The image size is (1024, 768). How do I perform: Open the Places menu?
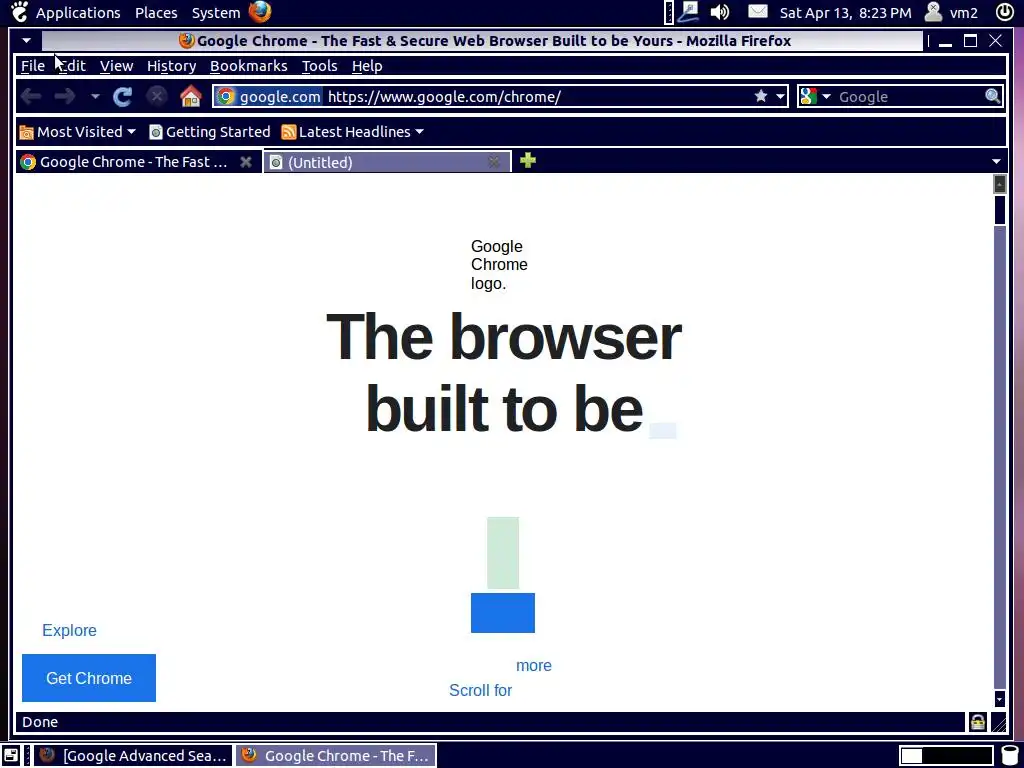156,12
